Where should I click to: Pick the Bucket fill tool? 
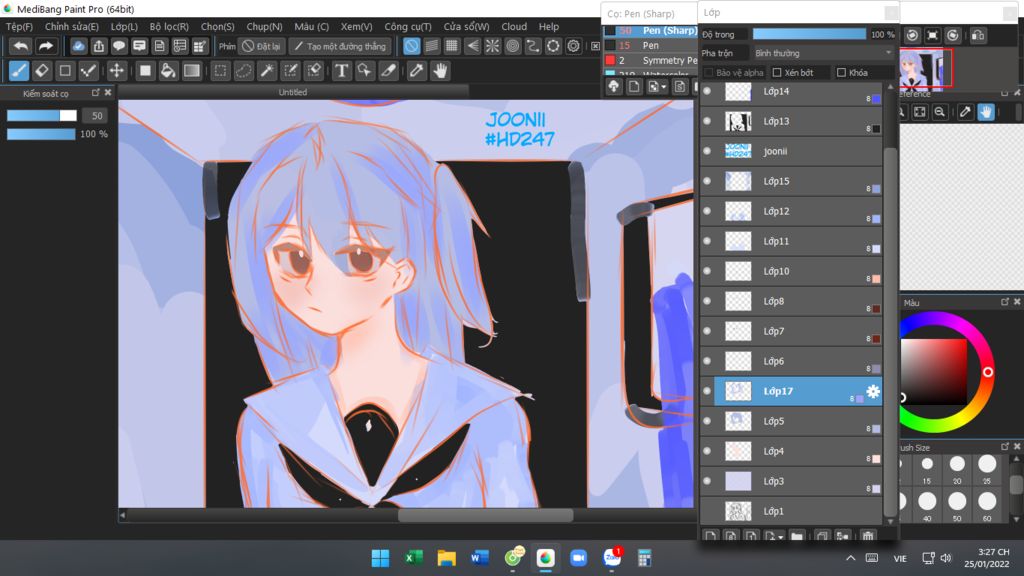(x=168, y=71)
